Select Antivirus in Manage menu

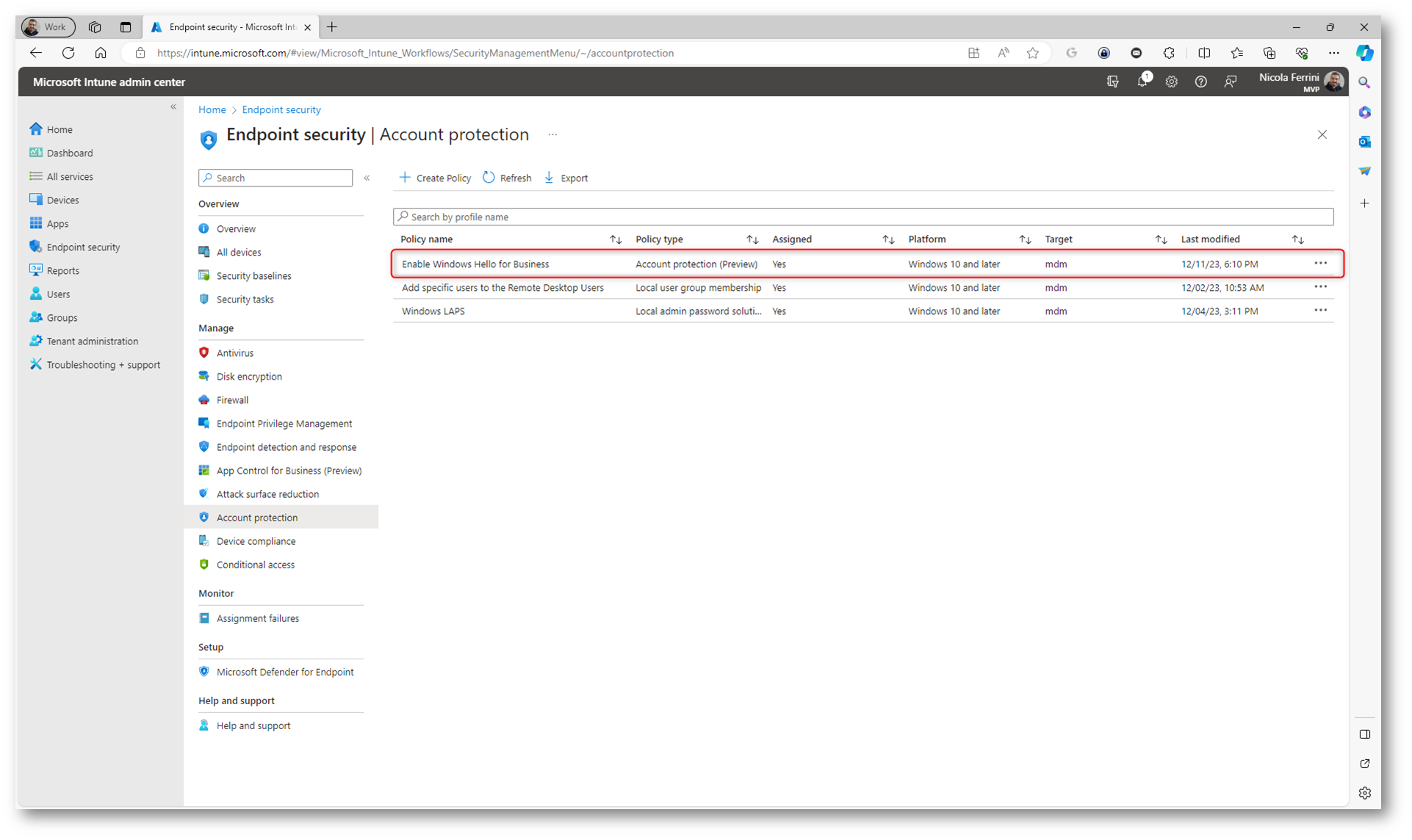pyautogui.click(x=234, y=353)
